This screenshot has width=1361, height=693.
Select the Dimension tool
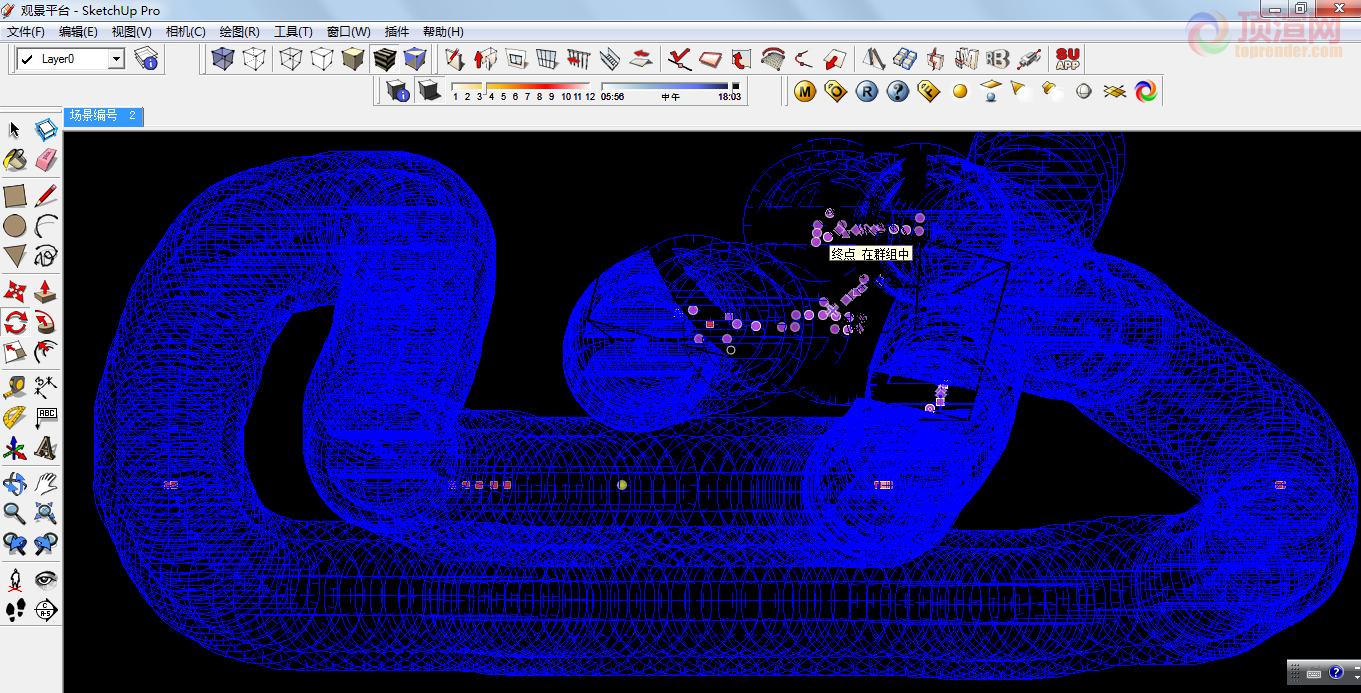click(x=45, y=387)
